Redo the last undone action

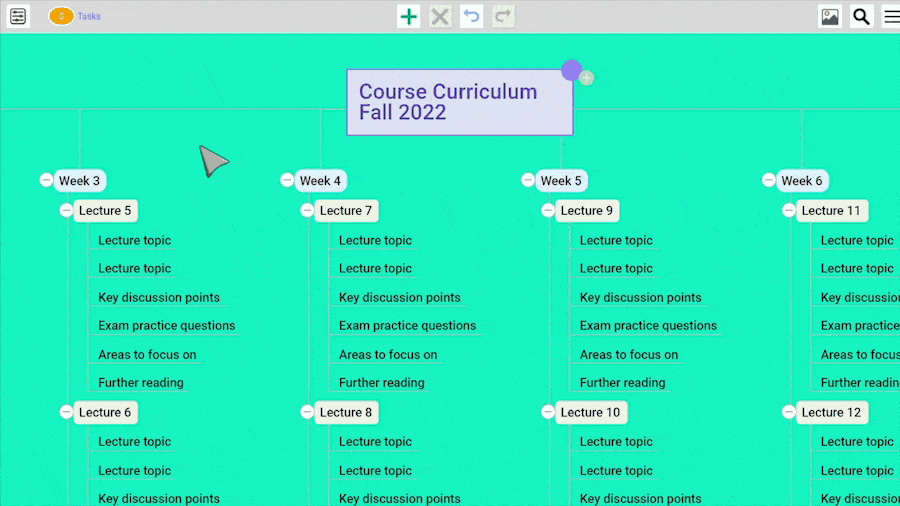coord(503,16)
